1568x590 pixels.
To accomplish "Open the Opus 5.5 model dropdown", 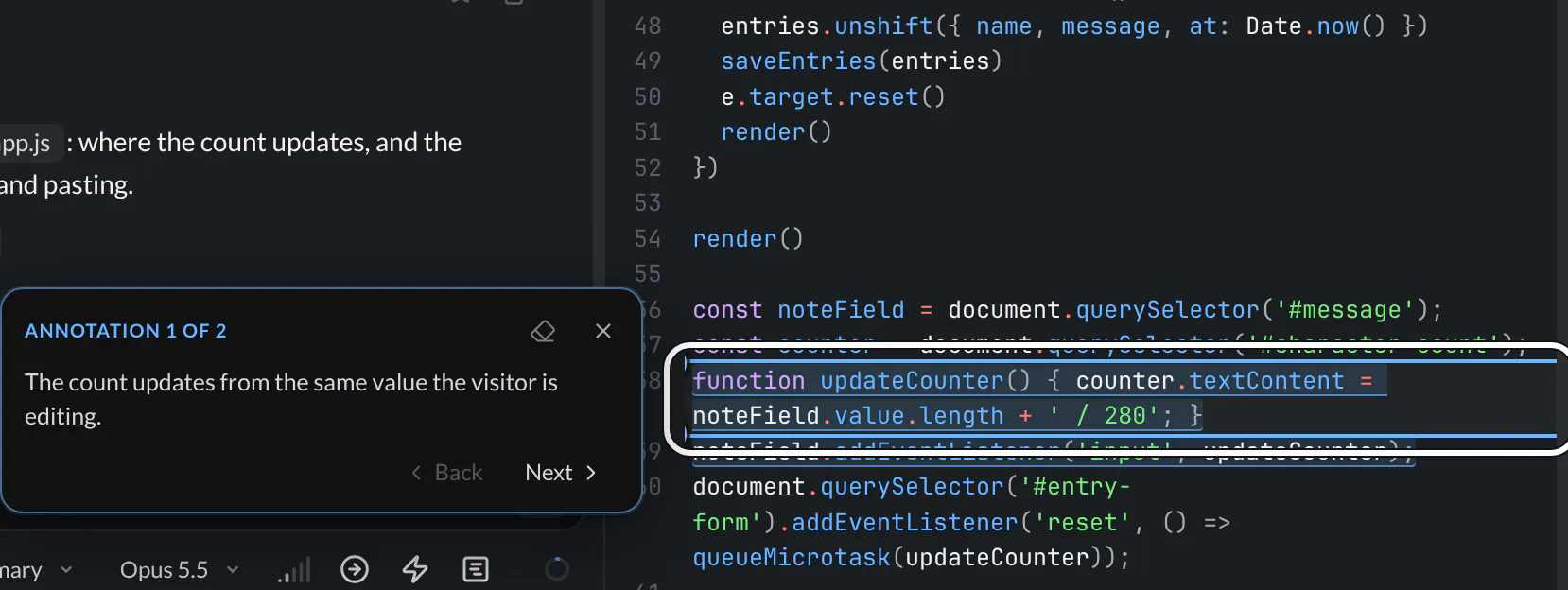I will (179, 570).
